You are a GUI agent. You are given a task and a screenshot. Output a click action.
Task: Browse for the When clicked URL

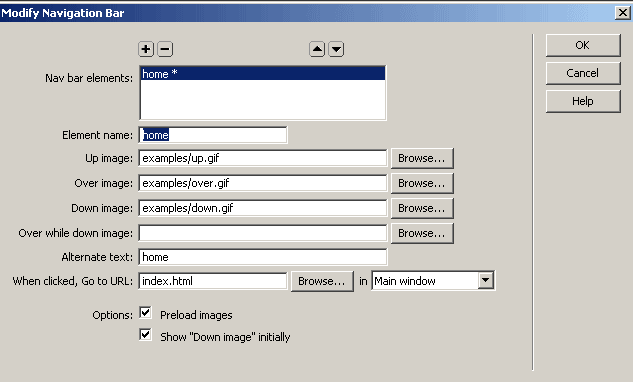click(322, 281)
